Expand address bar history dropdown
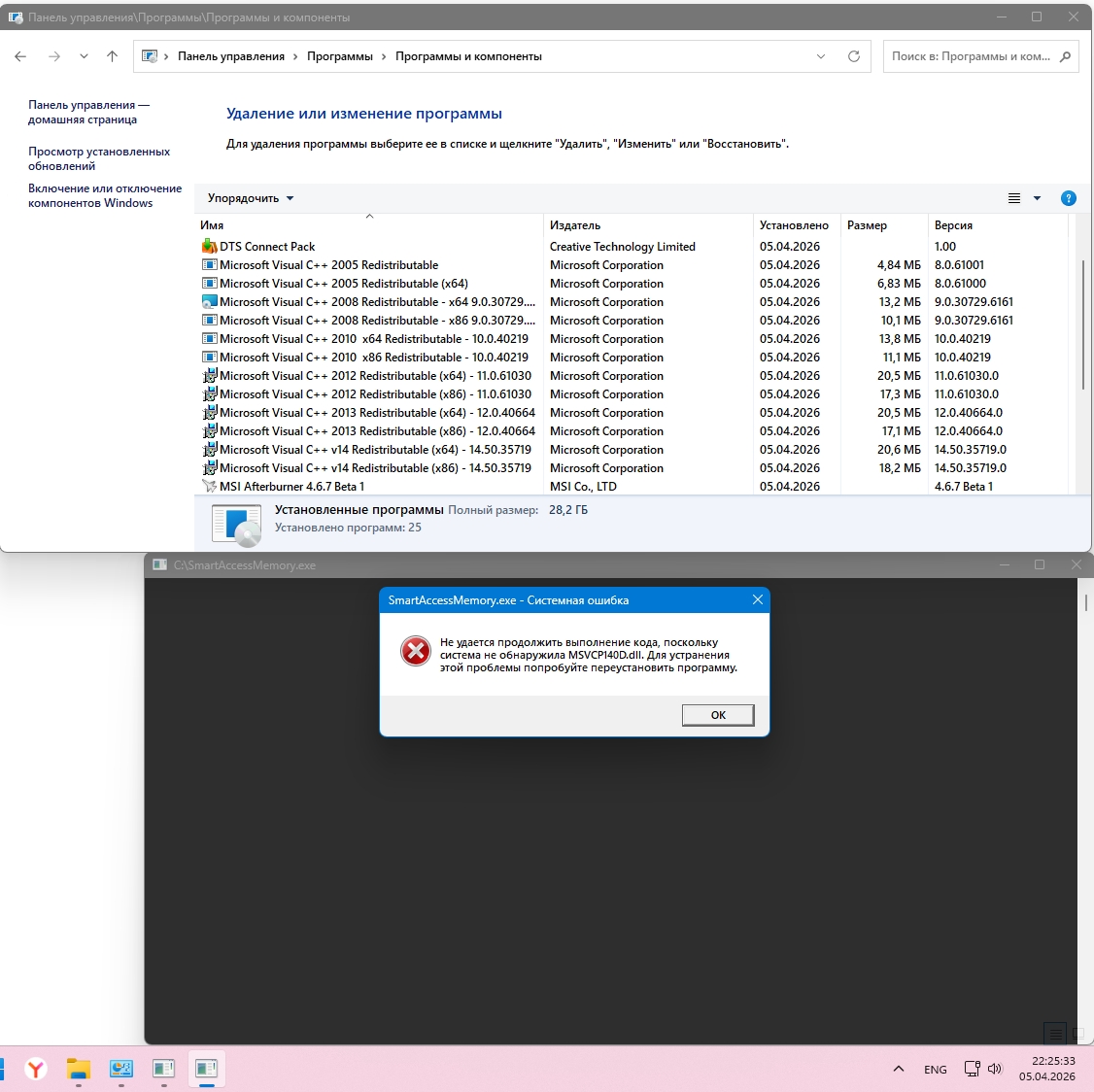 pos(820,56)
